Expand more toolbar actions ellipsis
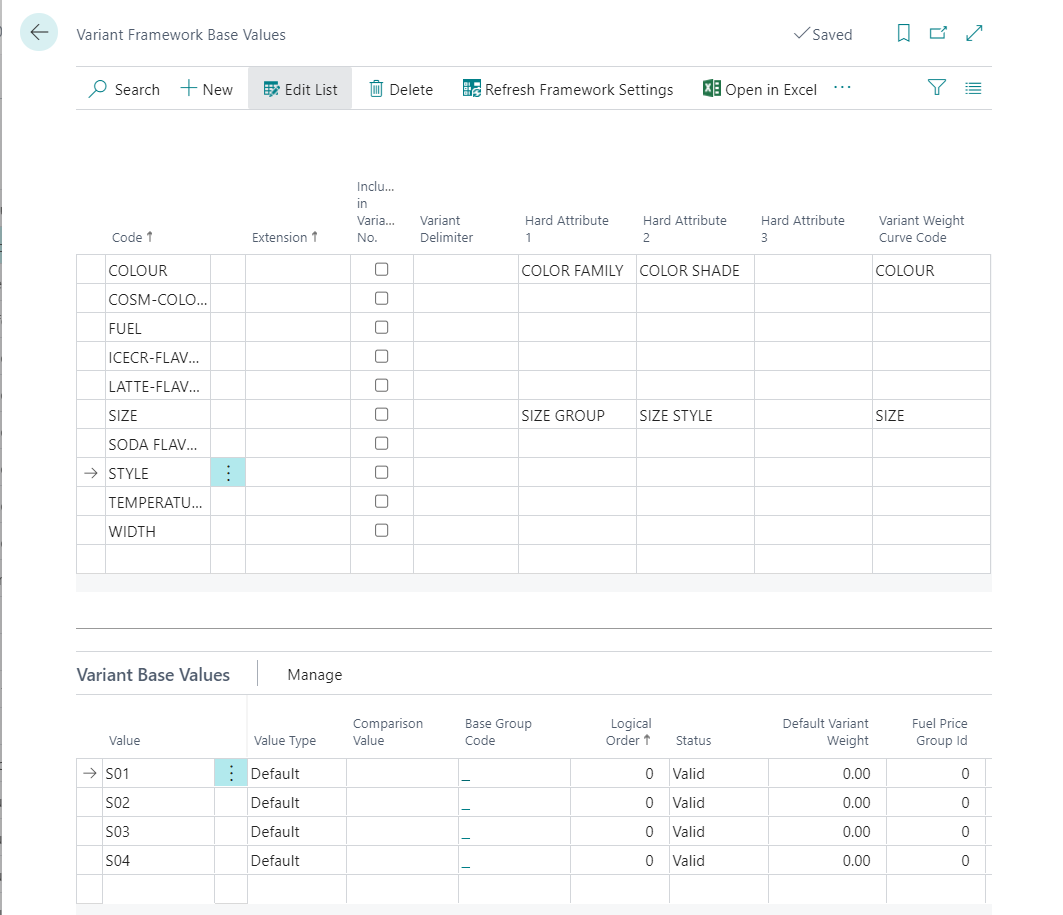This screenshot has height=915, width=1063. tap(842, 88)
